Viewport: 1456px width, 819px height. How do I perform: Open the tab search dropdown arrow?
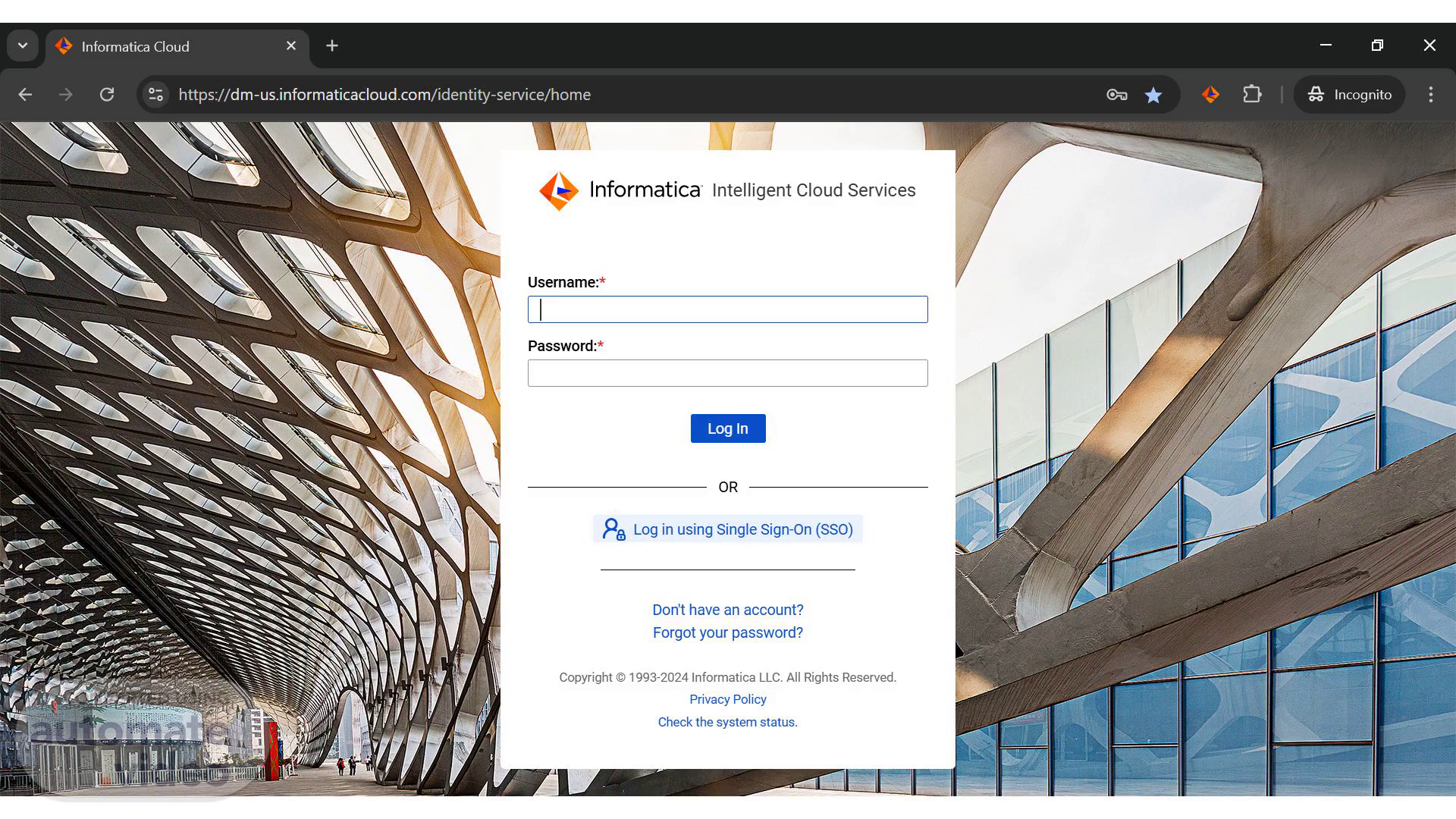pos(23,46)
